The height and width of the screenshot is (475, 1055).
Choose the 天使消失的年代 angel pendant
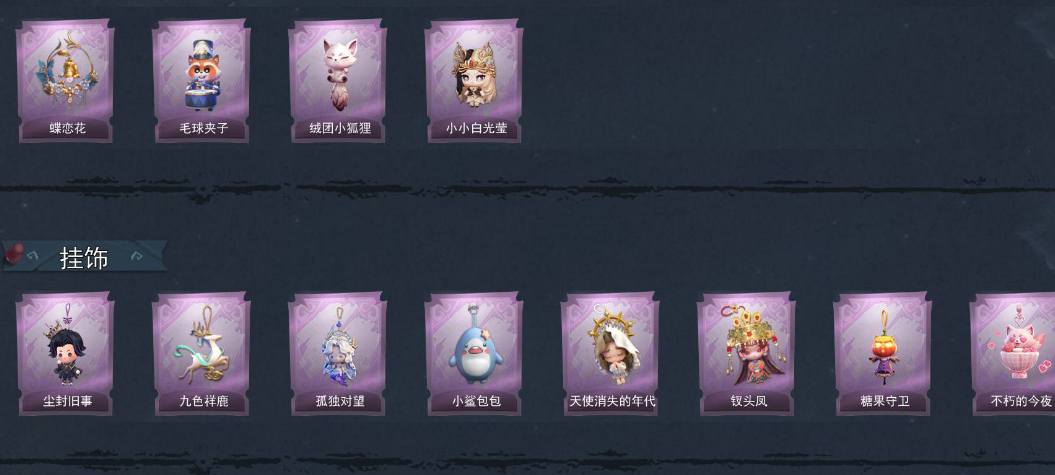tap(611, 353)
